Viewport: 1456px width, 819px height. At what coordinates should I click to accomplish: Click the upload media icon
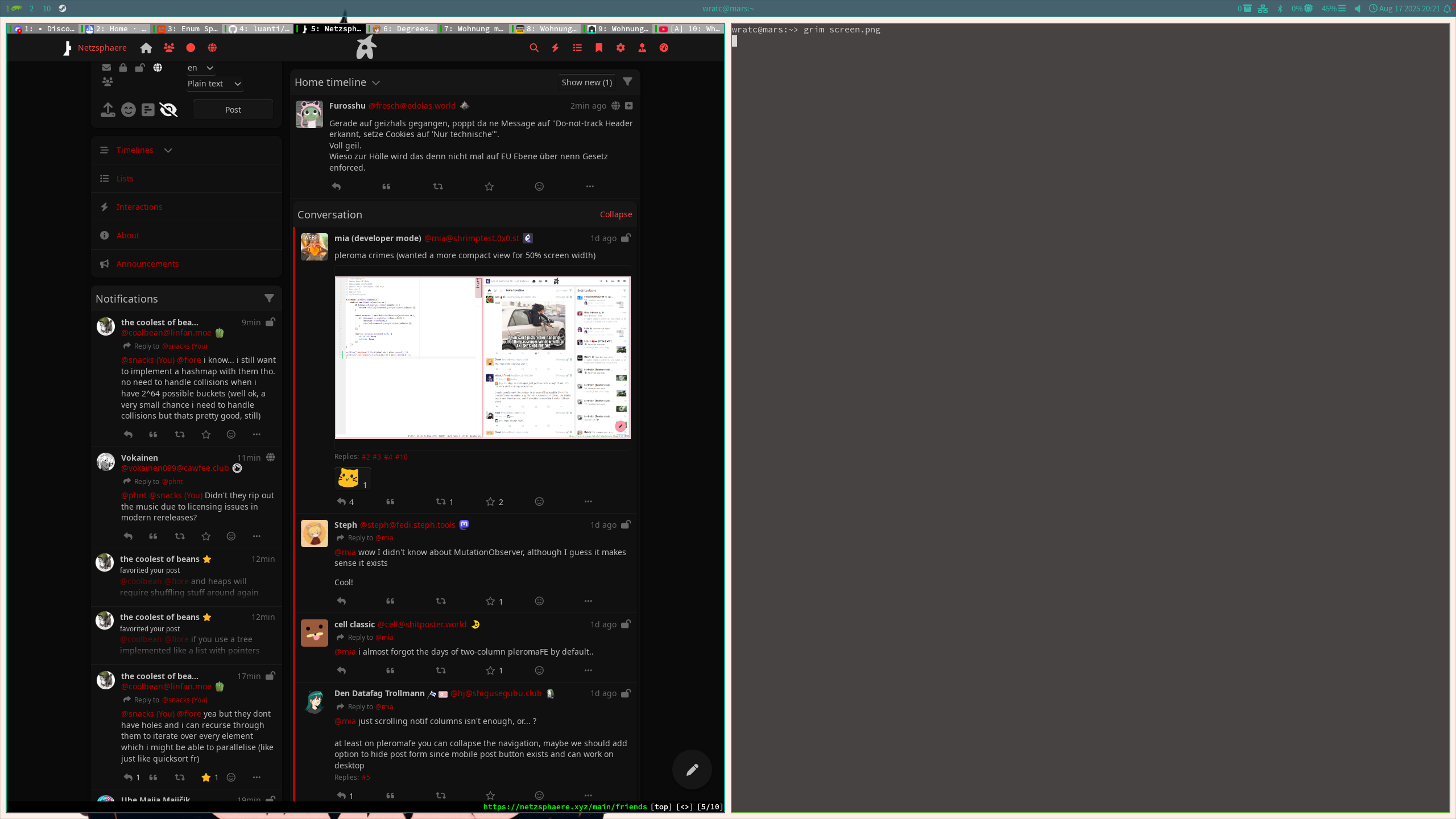tap(107, 110)
